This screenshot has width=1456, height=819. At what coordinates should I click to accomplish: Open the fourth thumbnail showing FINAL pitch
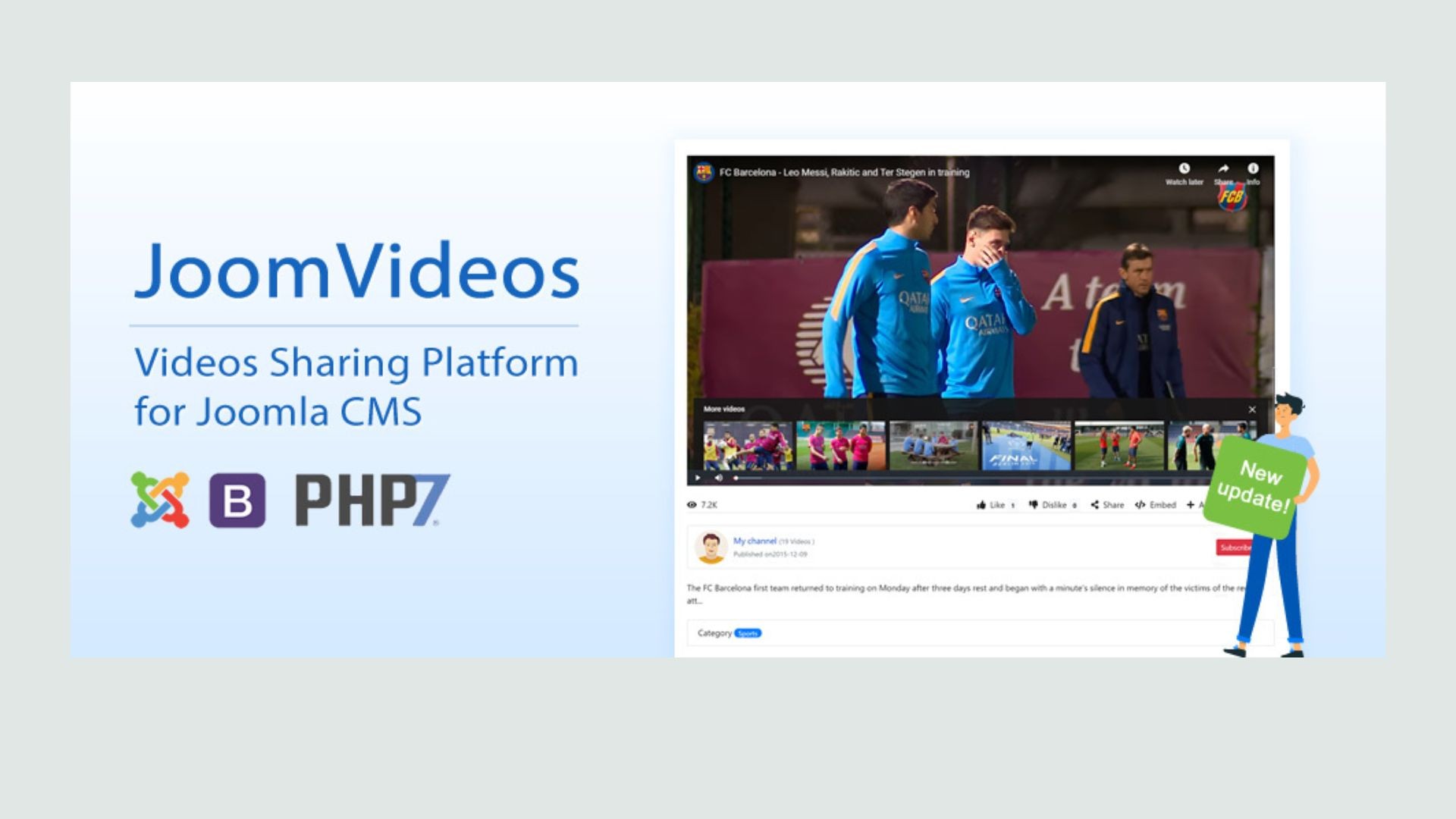pos(1026,446)
